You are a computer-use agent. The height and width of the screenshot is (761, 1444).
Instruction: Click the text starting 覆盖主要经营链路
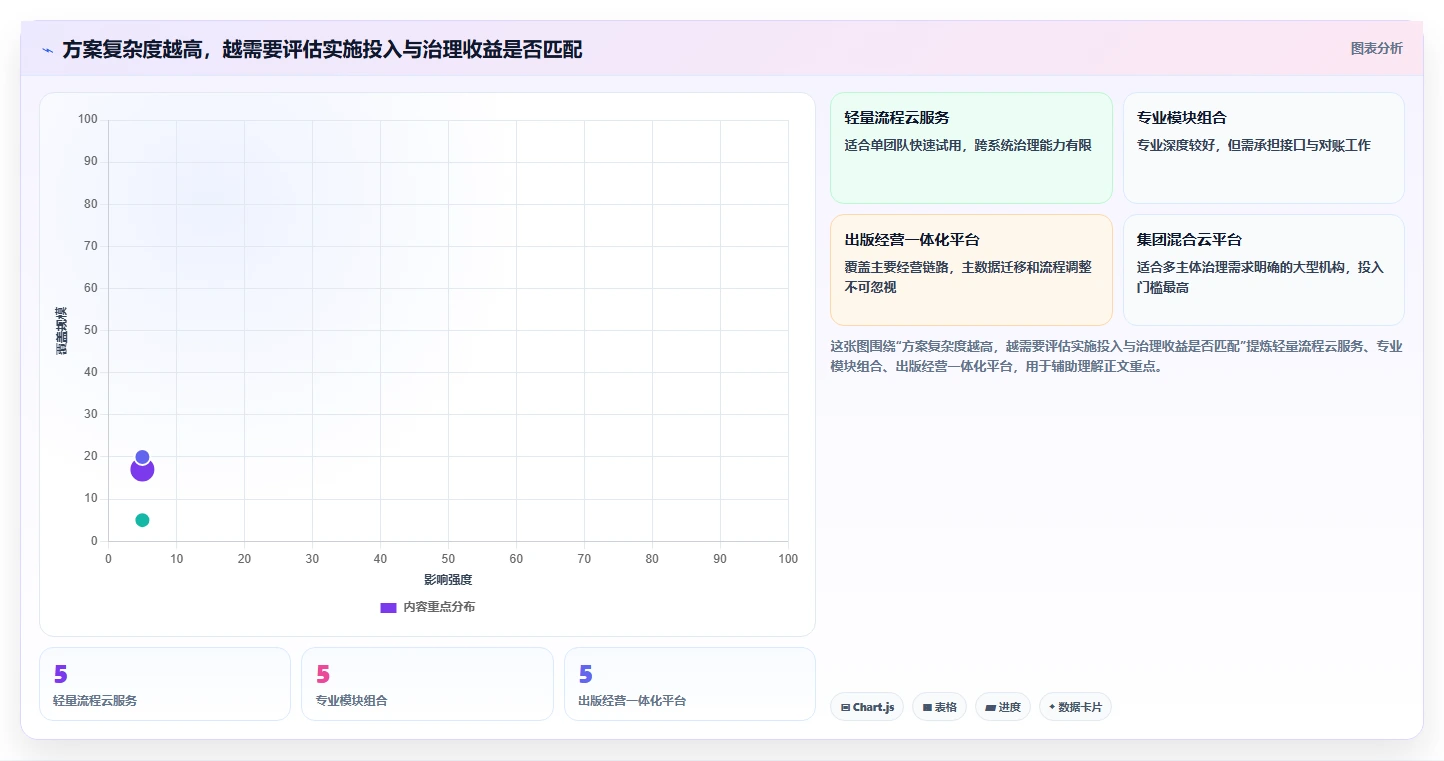(x=968, y=277)
